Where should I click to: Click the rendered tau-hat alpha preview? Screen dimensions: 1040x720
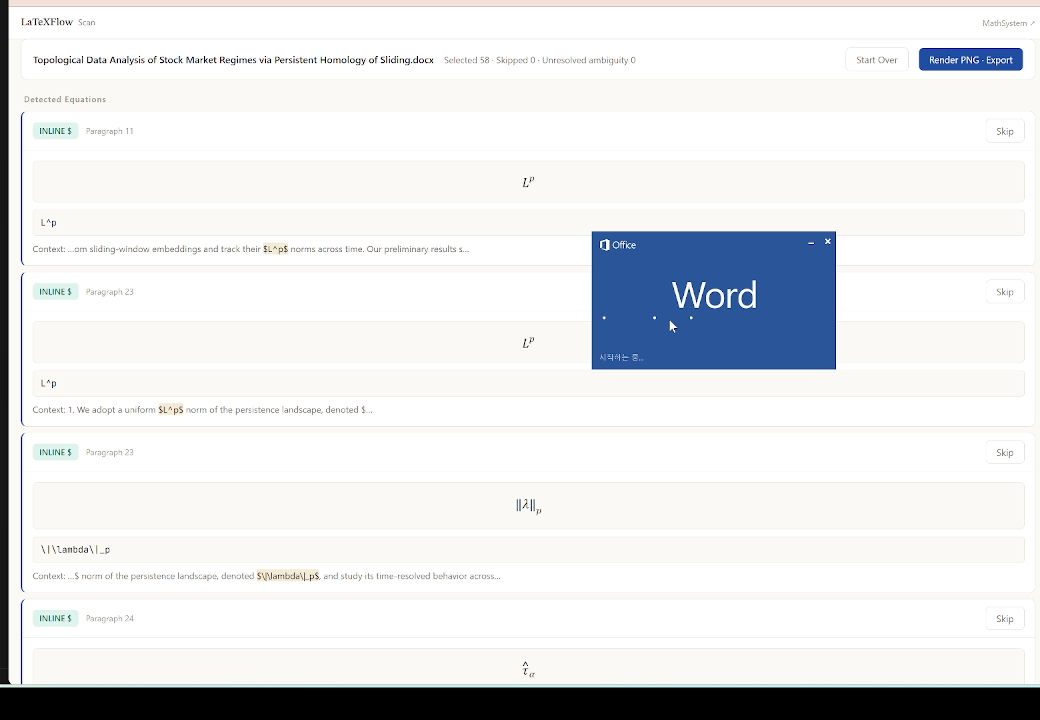[x=528, y=668]
